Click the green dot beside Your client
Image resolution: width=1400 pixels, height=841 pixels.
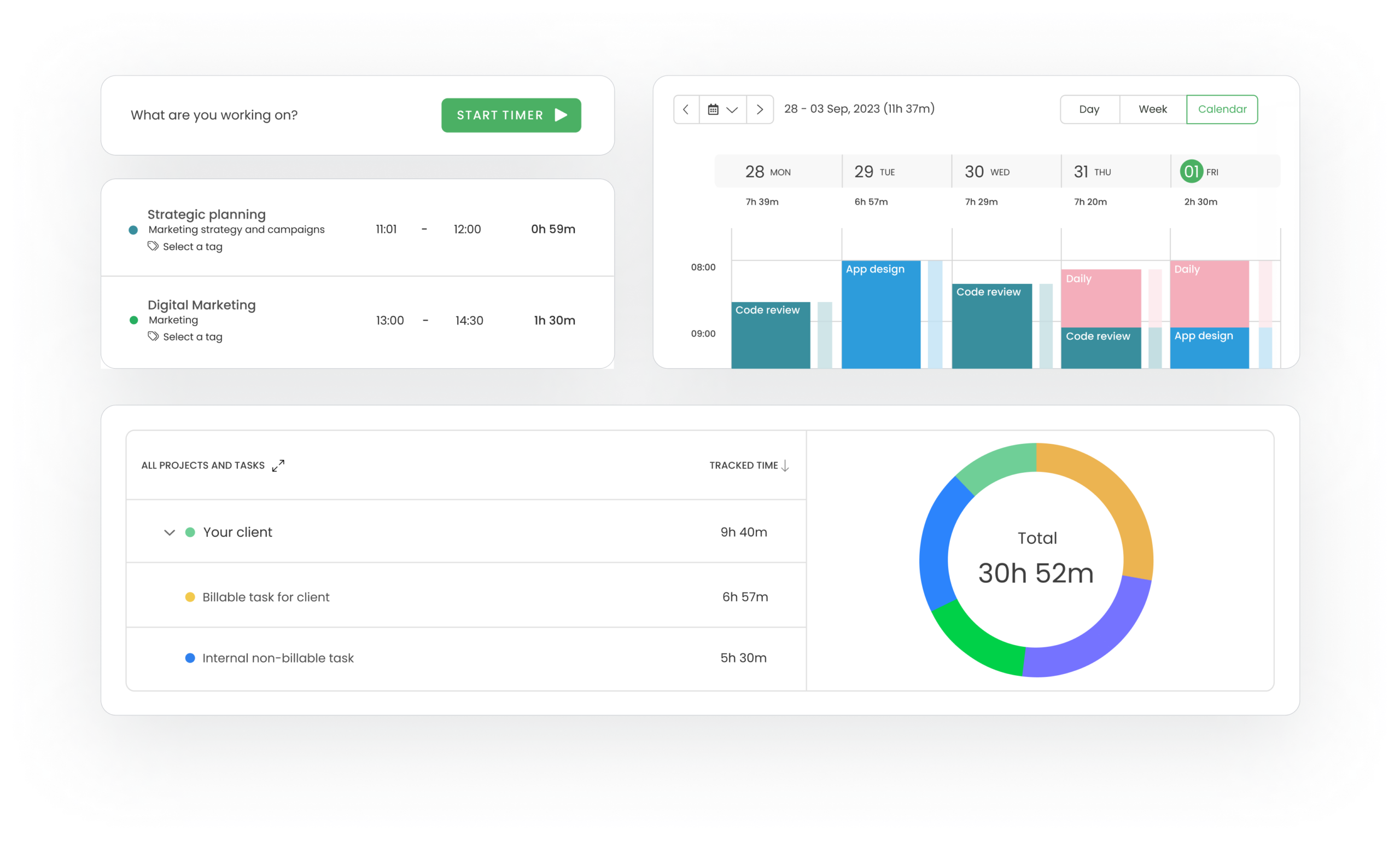(x=190, y=532)
